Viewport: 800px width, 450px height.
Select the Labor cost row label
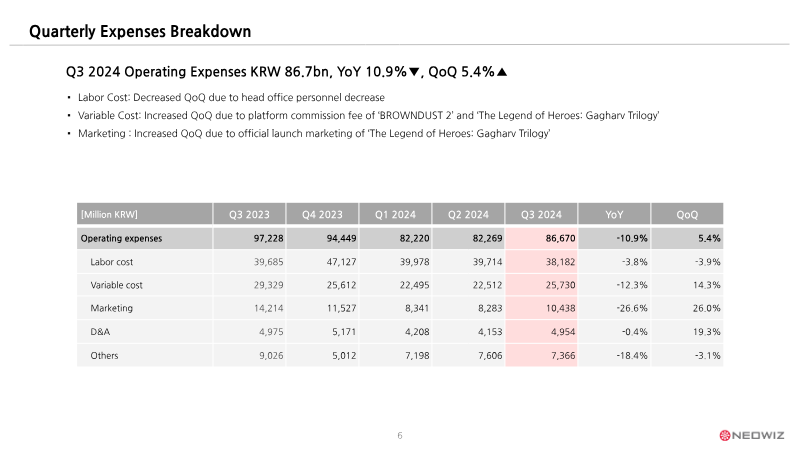111,263
